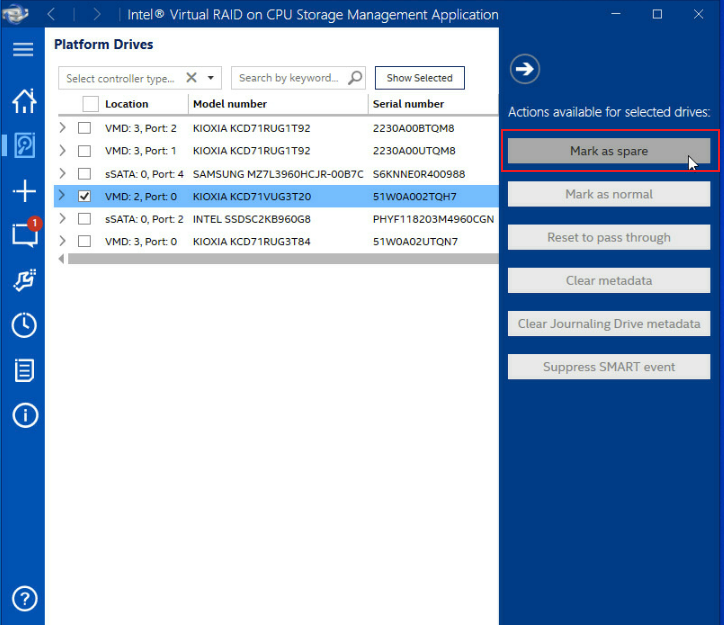724x625 pixels.
Task: Click the Mark as normal button
Action: pos(609,194)
